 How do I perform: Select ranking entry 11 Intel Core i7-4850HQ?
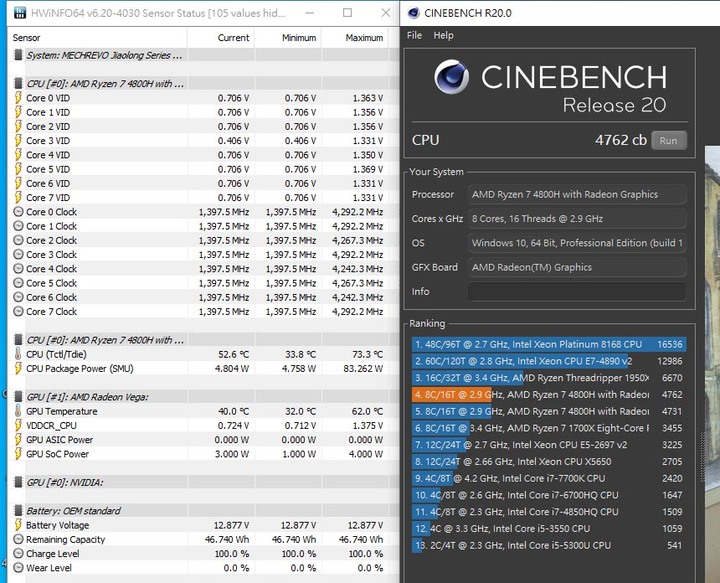[549, 512]
